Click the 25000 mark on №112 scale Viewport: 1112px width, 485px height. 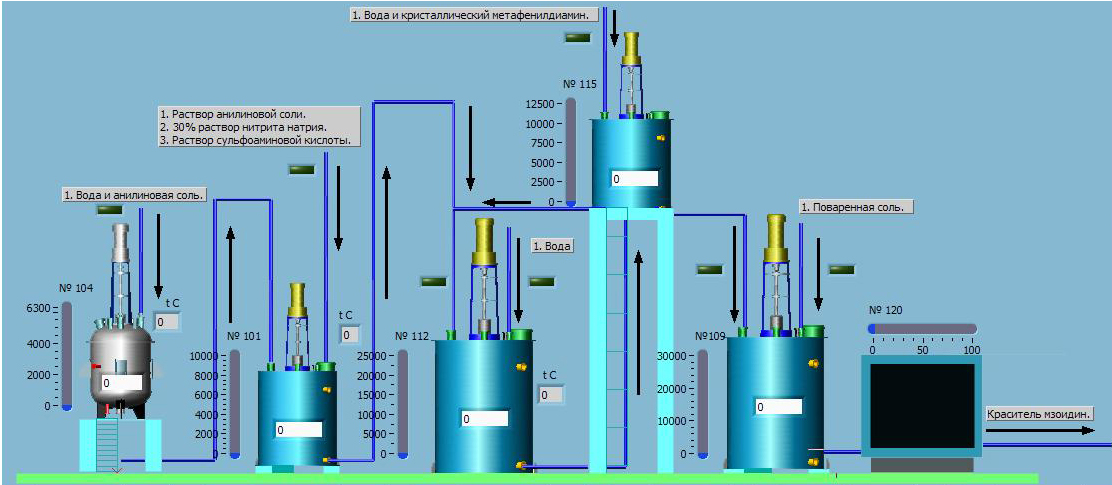pos(371,355)
